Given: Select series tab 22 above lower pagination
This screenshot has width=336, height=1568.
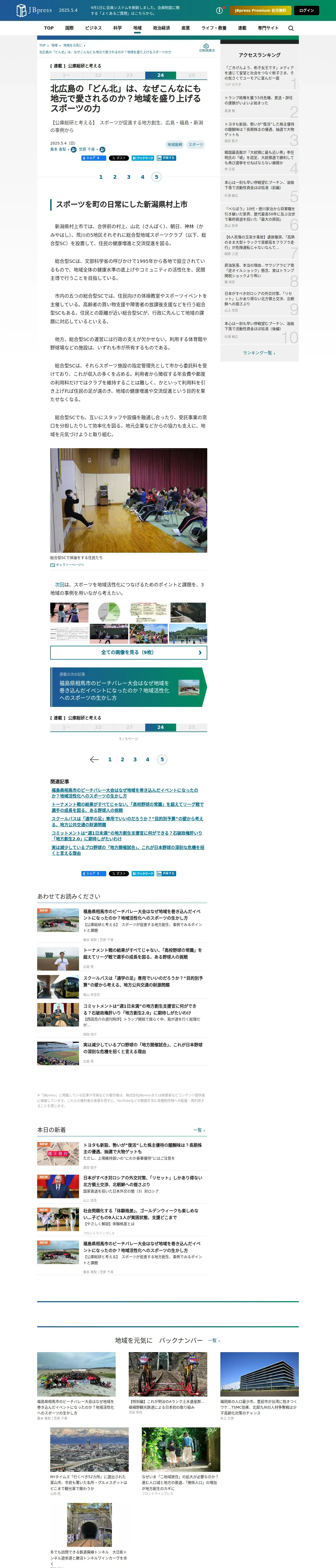Looking at the screenshot, I should click(98, 727).
